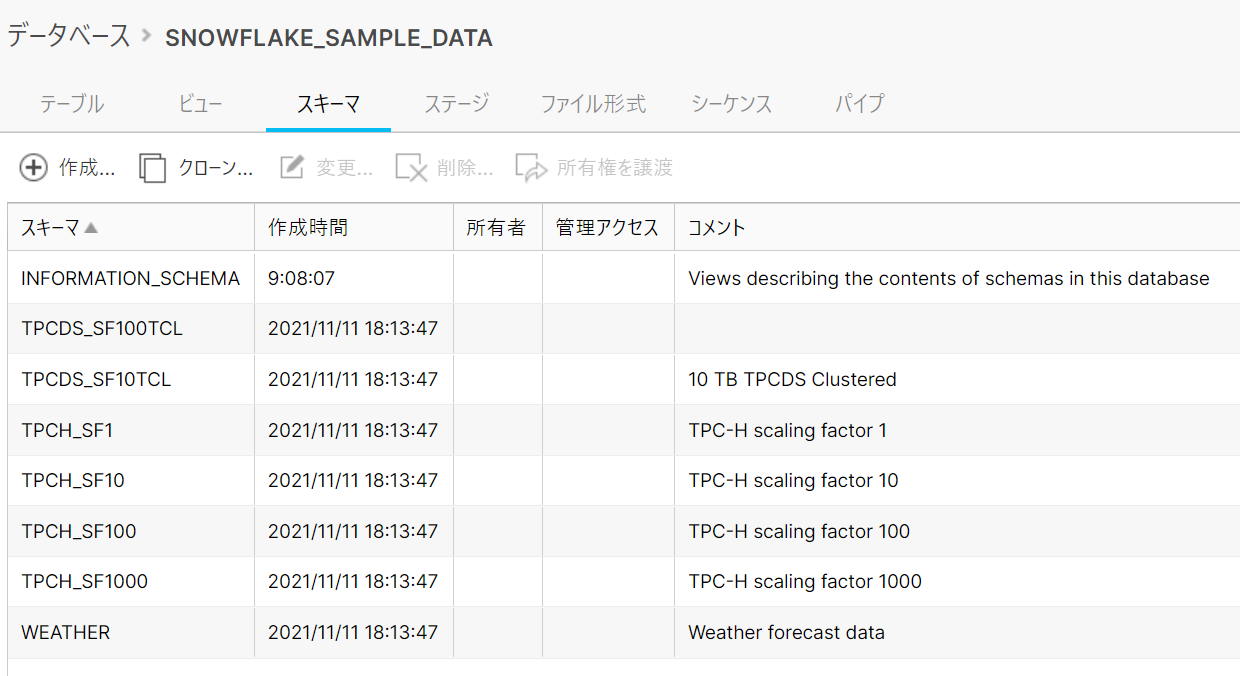Click the 変更 pencil edit icon

click(x=291, y=167)
